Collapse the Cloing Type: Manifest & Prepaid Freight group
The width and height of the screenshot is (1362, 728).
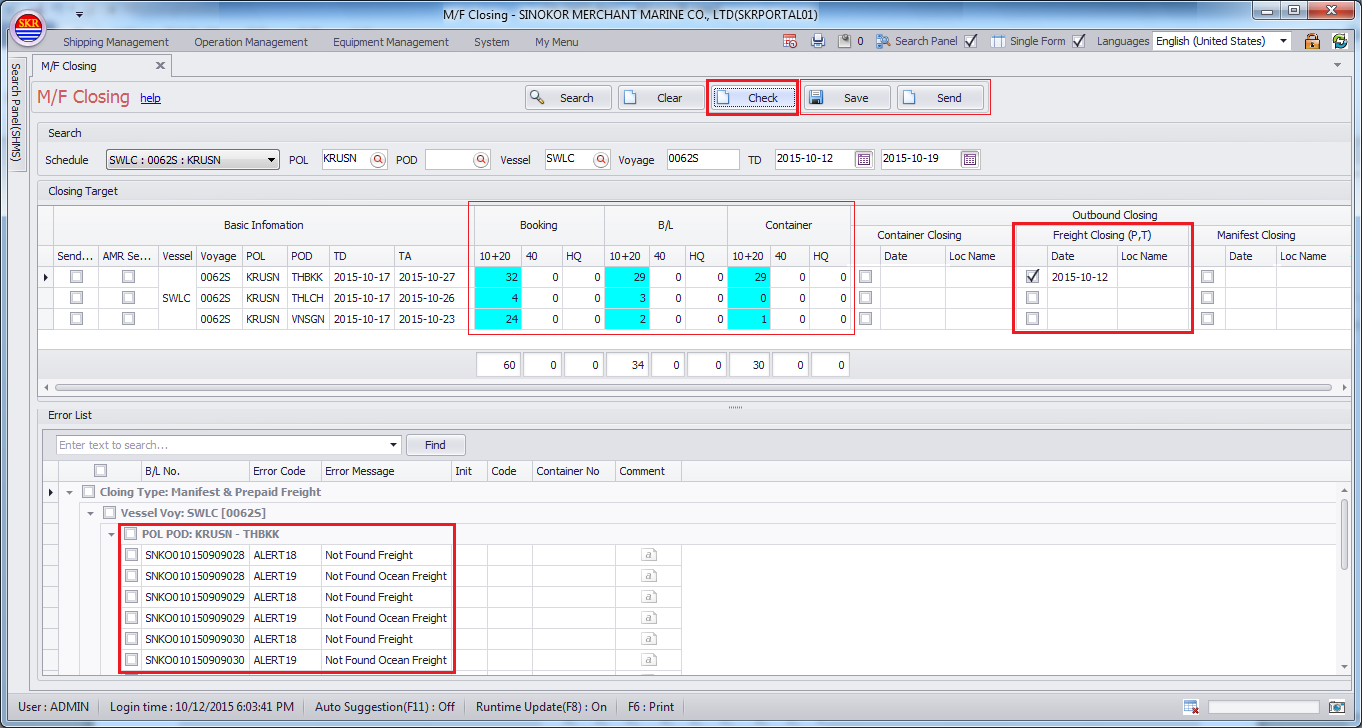[x=70, y=492]
